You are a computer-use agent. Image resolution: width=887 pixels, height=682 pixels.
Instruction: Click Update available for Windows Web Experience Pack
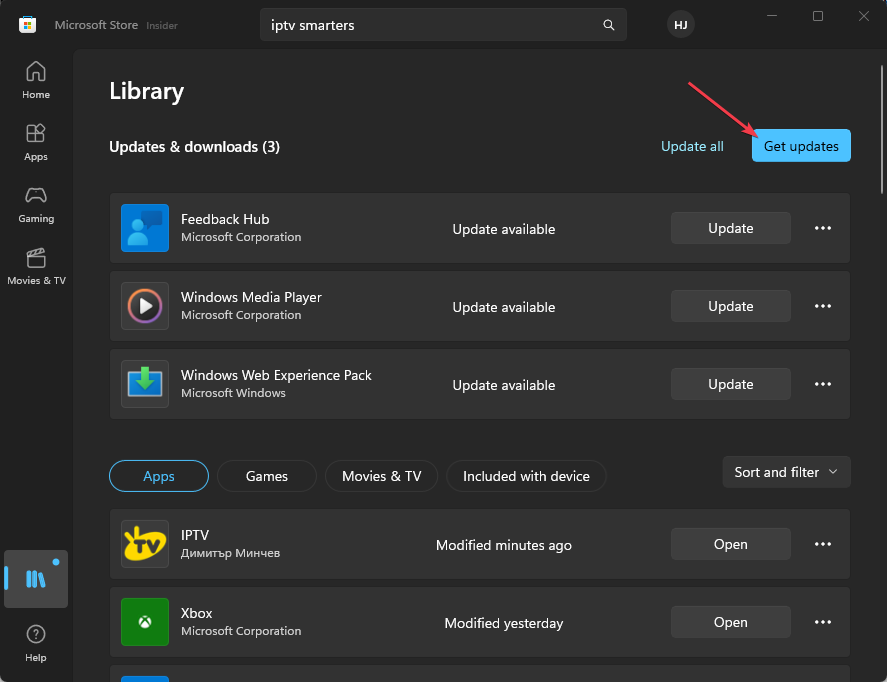point(503,385)
